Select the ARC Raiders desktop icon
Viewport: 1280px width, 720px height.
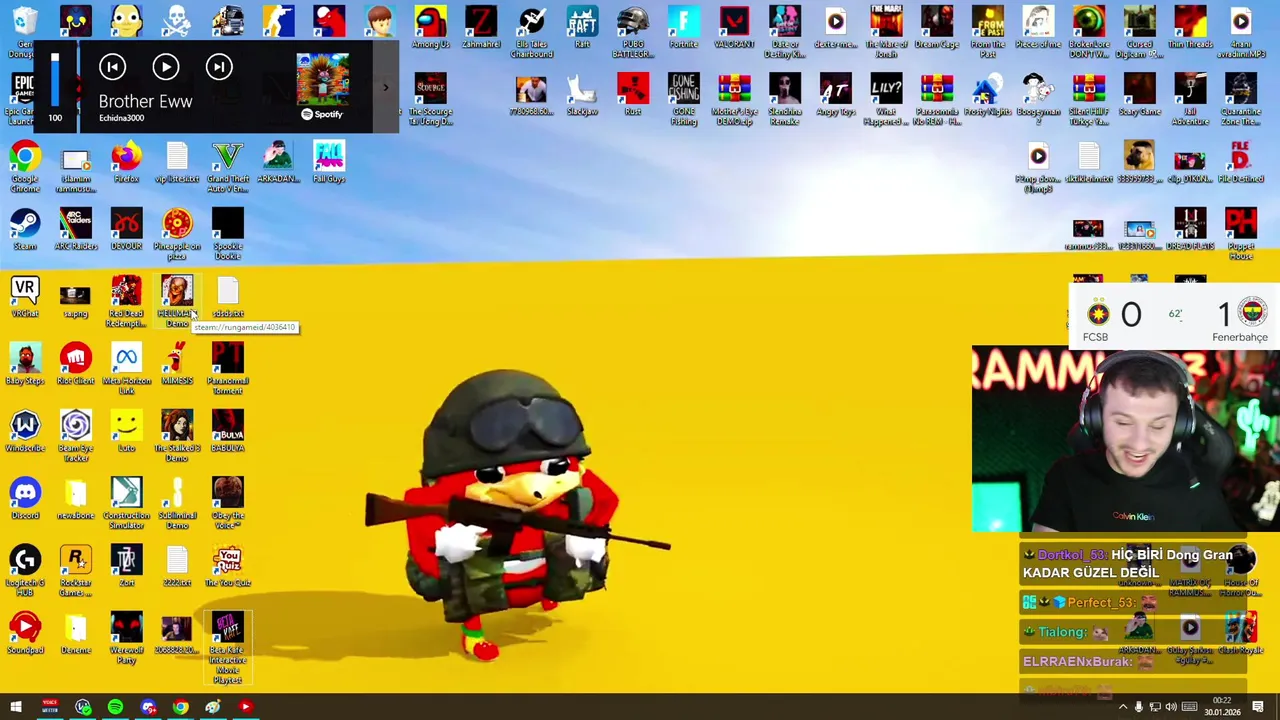pos(76,229)
